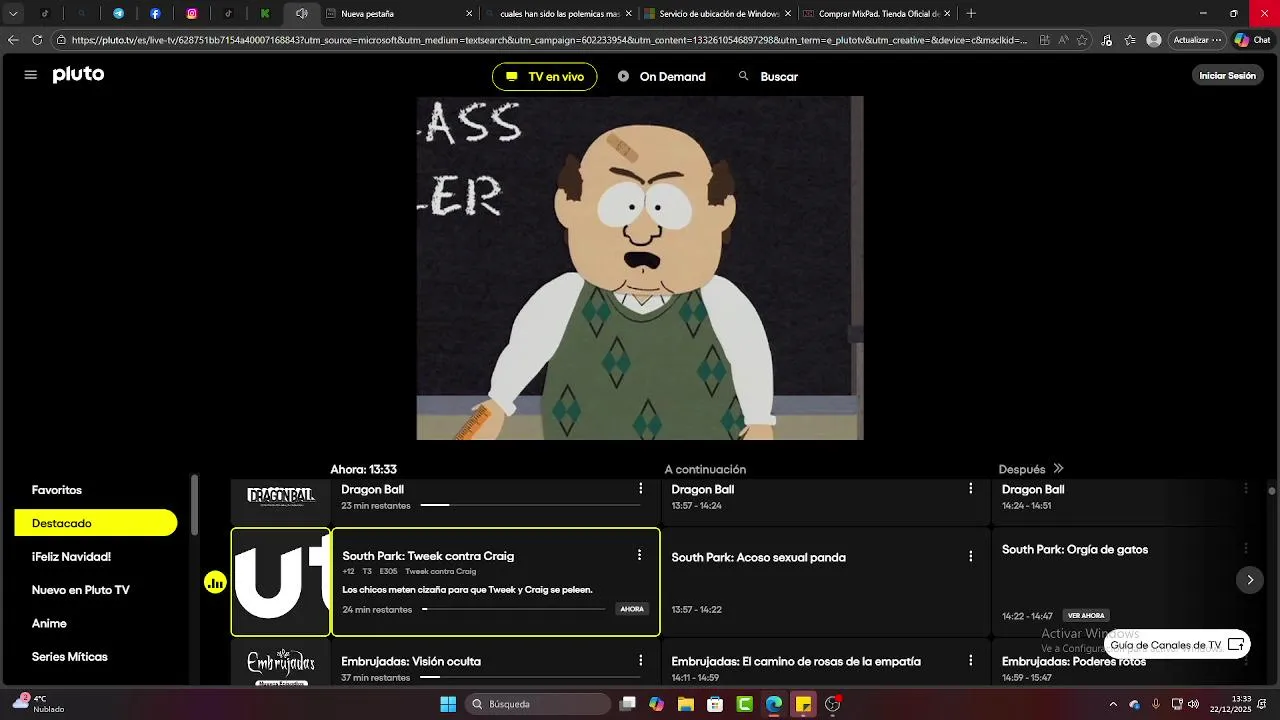Screen dimensions: 1280x720
Task: Open options for South Park: Acoso sexual panda
Action: coord(970,556)
